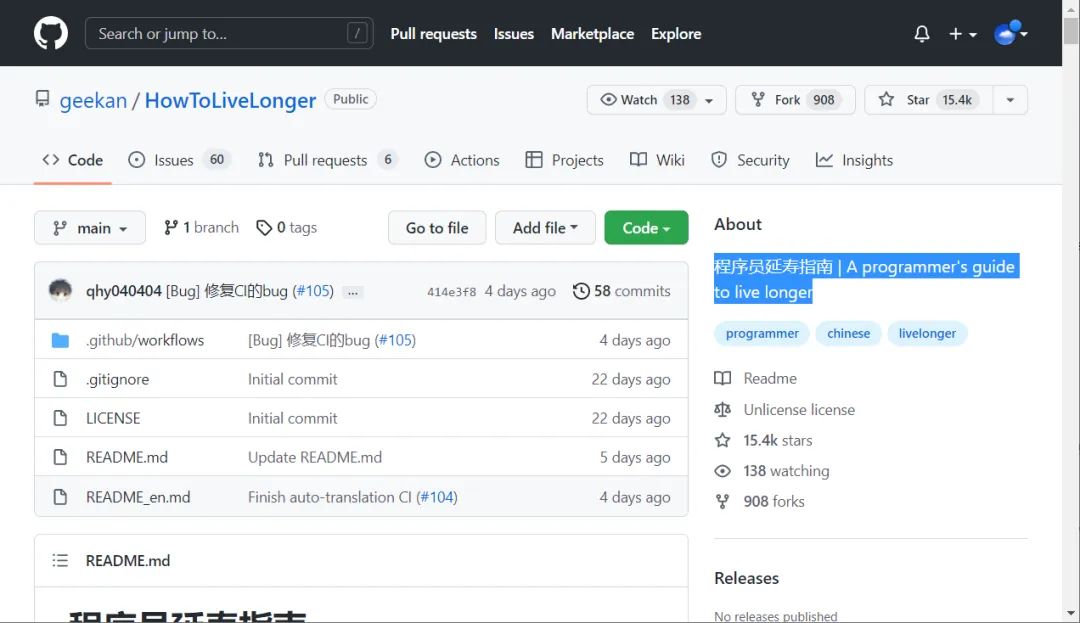Fork the repository
This screenshot has width=1080, height=623.
pyautogui.click(x=795, y=100)
